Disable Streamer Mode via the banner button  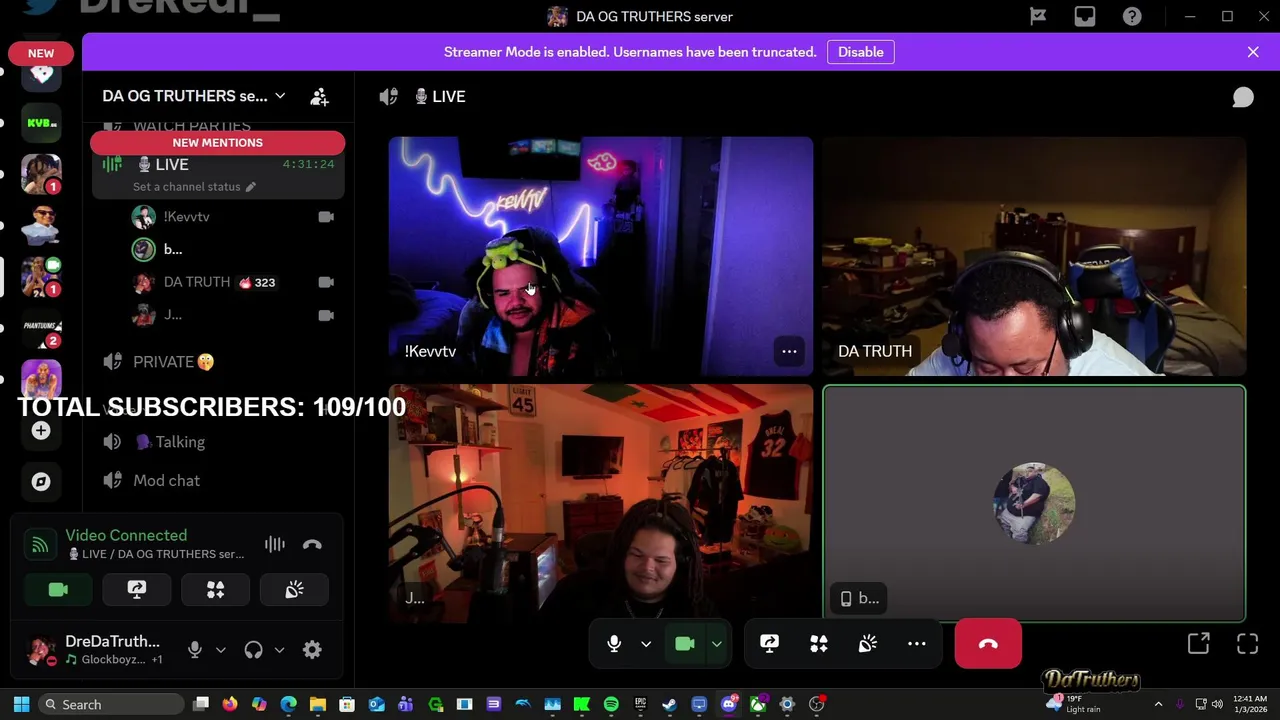pyautogui.click(x=861, y=52)
